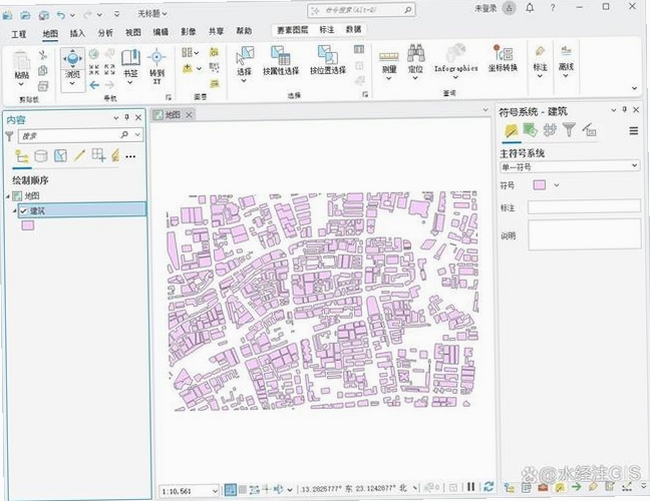Click the More options ellipsis in Contents
The image size is (650, 501).
pos(130,157)
